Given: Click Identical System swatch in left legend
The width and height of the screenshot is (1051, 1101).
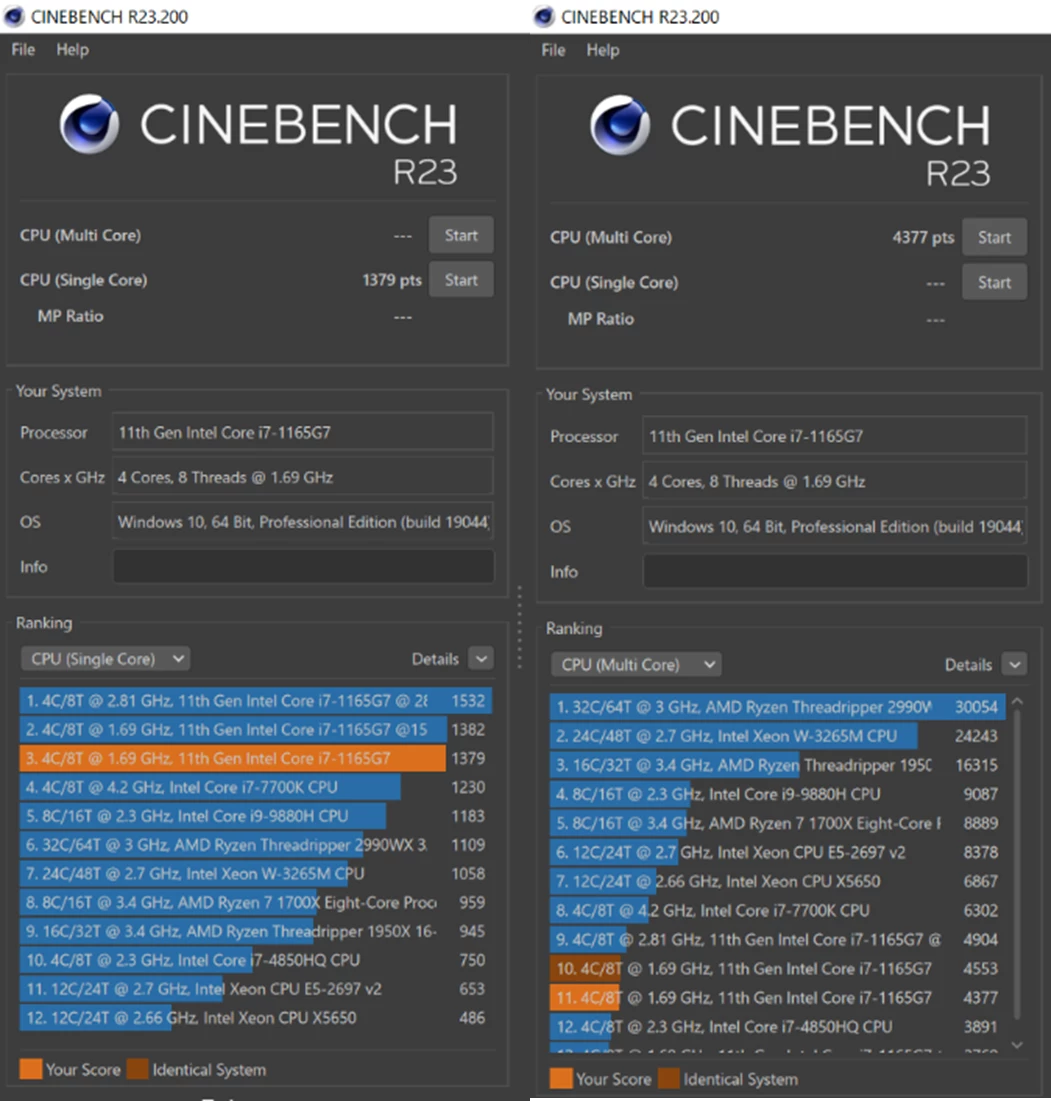Looking at the screenshot, I should [138, 1069].
